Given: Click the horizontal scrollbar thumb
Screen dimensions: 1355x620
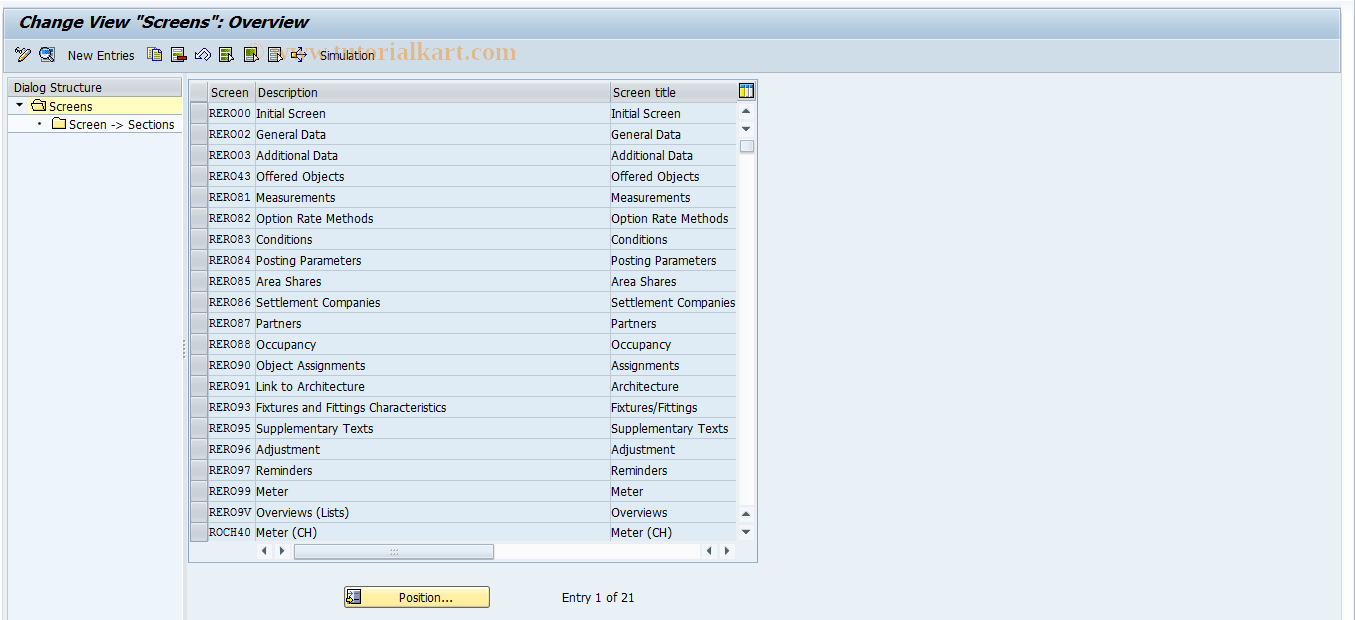Looking at the screenshot, I should [x=394, y=551].
